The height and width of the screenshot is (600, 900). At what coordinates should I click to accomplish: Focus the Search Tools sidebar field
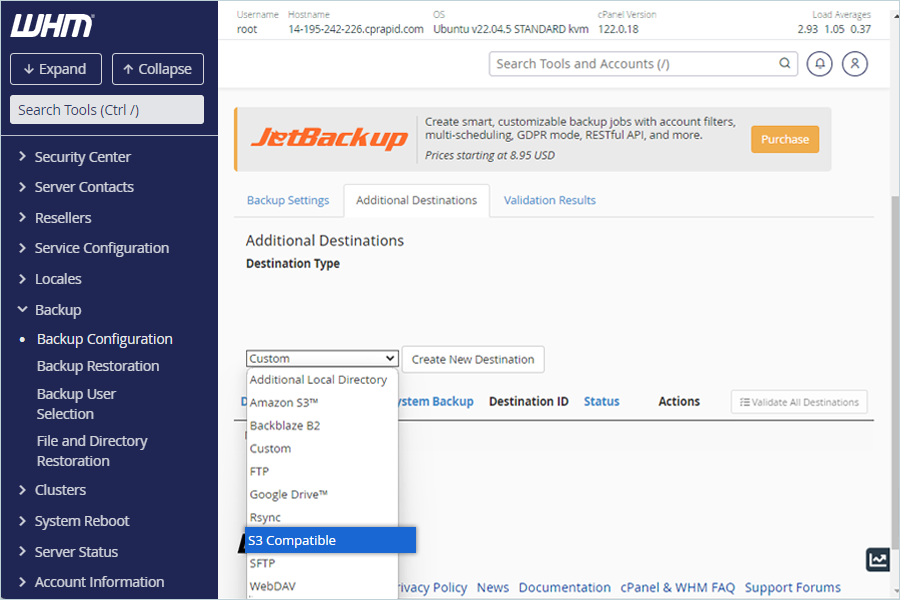click(107, 110)
